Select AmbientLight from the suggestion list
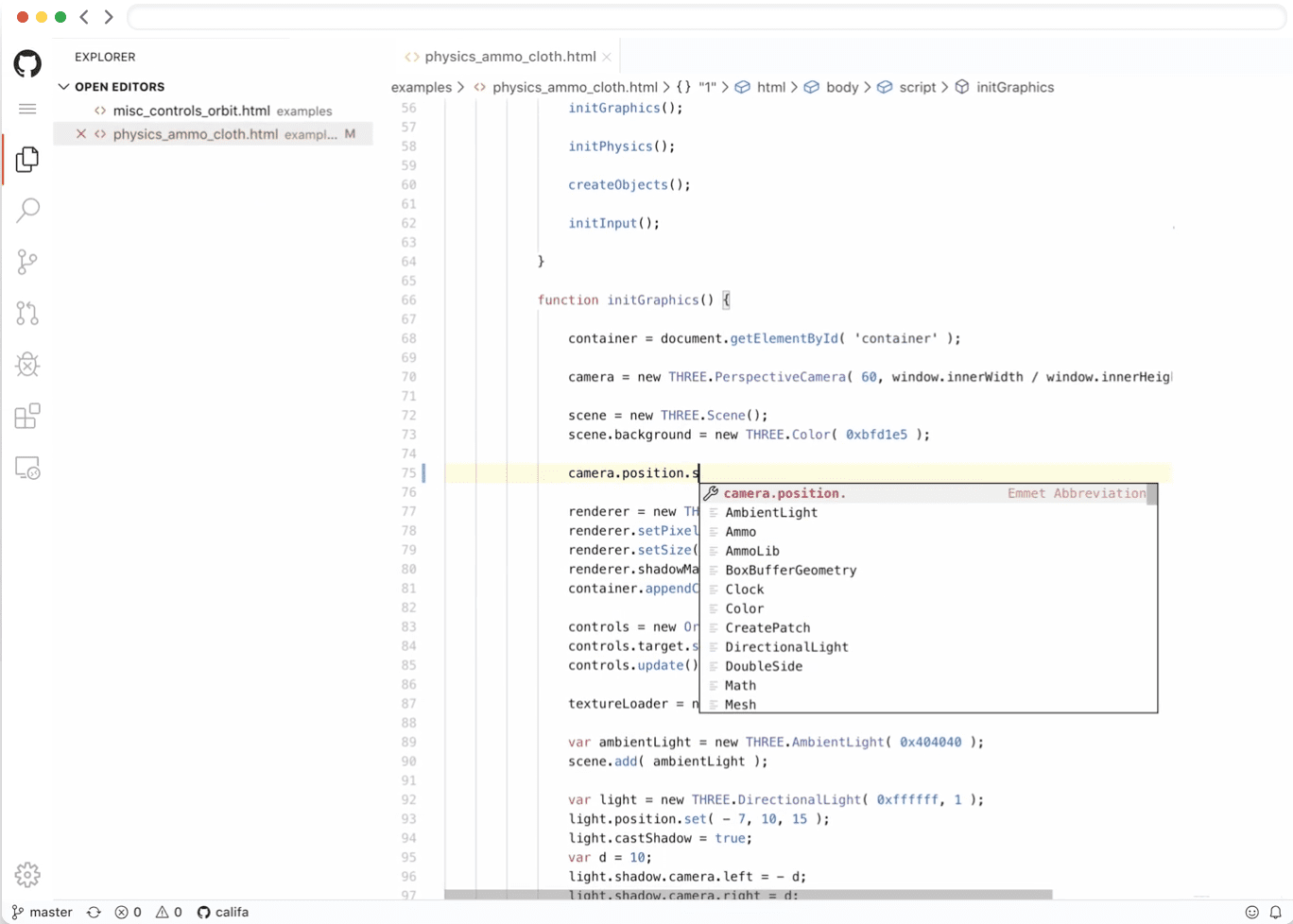Image resolution: width=1293 pixels, height=924 pixels. point(771,512)
